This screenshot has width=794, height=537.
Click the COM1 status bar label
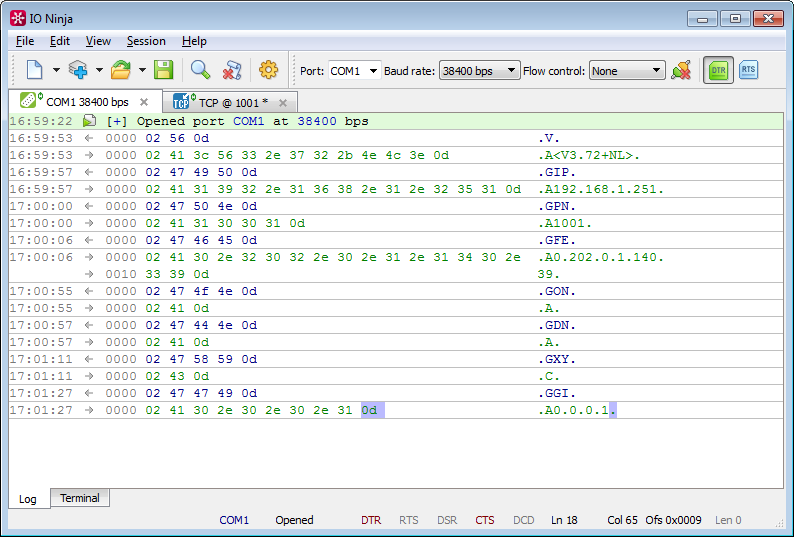click(234, 520)
